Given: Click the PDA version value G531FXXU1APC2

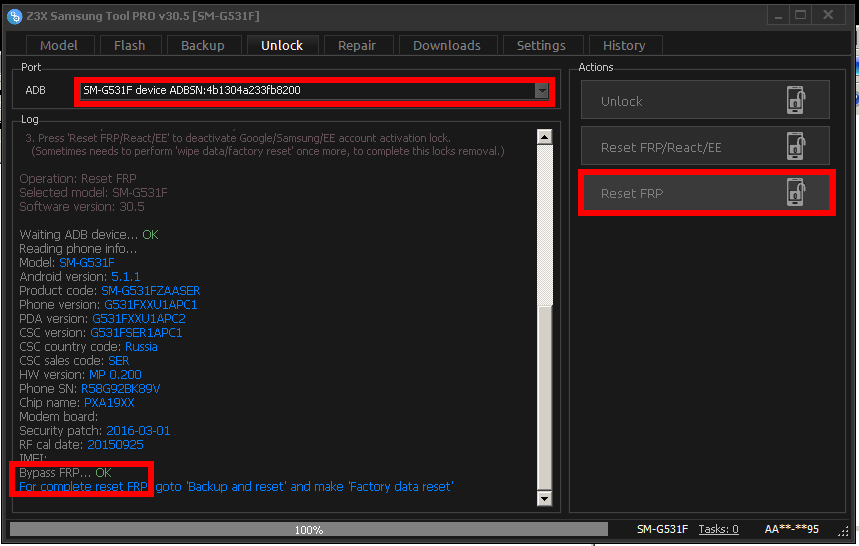Looking at the screenshot, I should 139,319.
